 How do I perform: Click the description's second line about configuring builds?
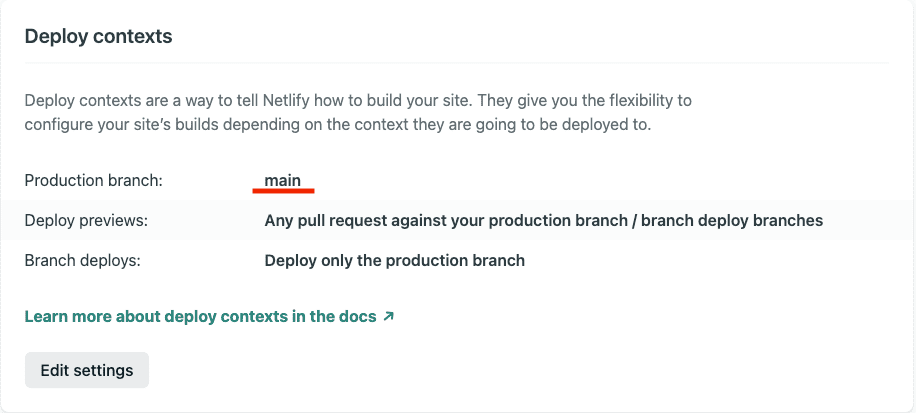pyautogui.click(x=337, y=125)
